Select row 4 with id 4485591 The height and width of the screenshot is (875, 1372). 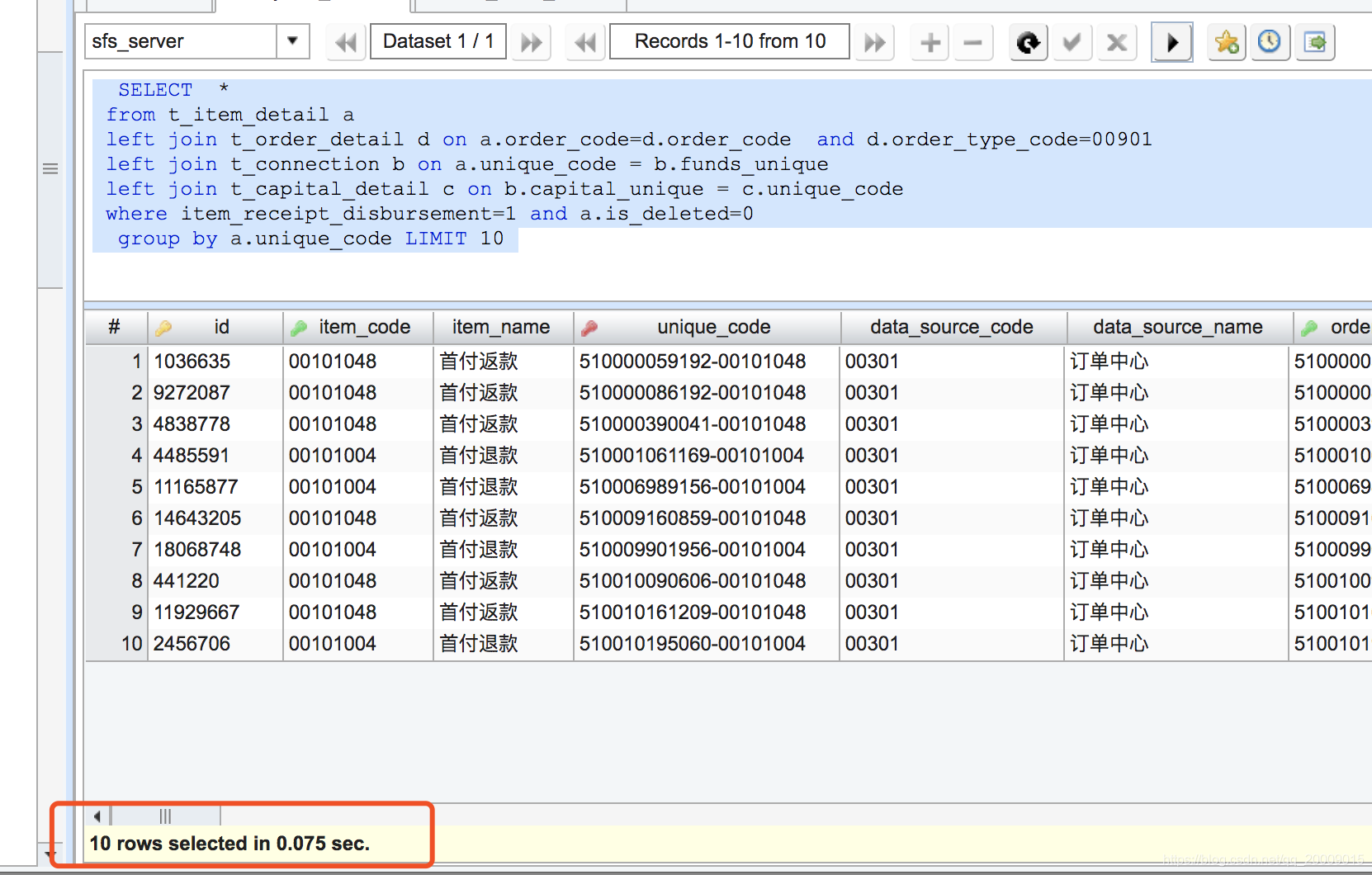point(726,456)
